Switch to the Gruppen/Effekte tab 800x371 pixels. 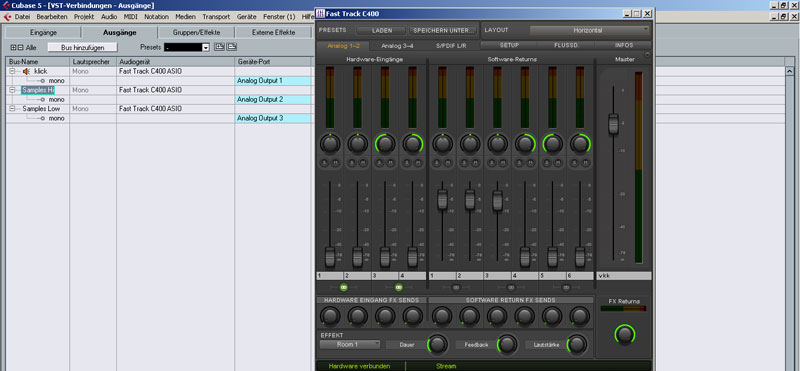(x=196, y=33)
